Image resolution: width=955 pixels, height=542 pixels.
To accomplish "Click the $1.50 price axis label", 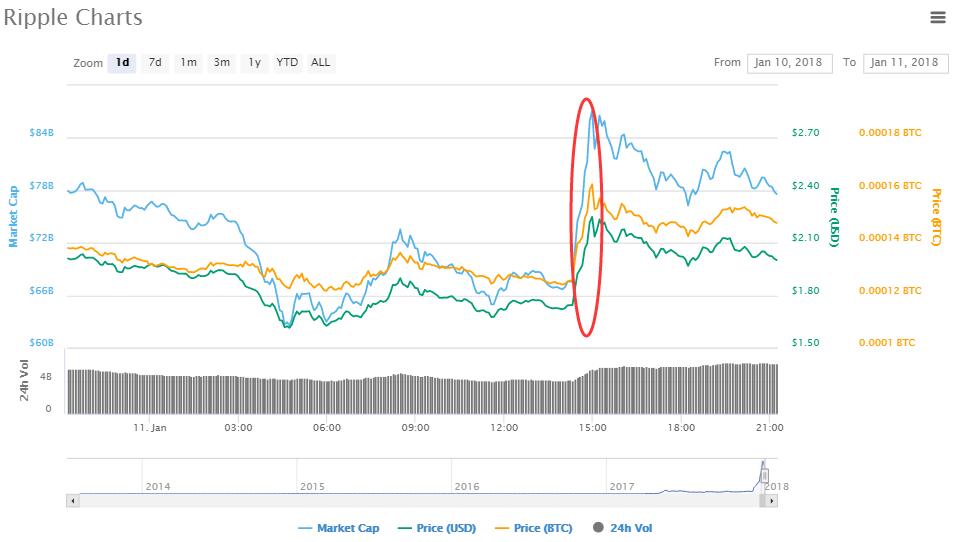I will [805, 343].
